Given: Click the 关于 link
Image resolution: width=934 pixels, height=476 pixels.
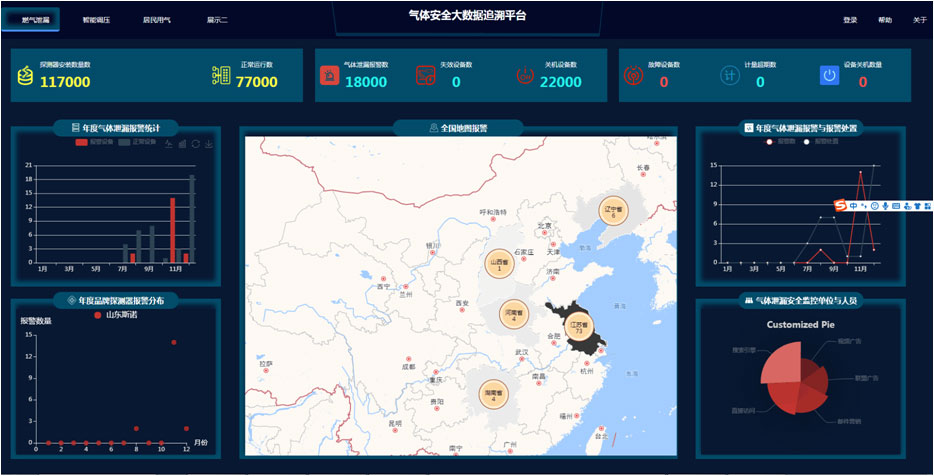Looking at the screenshot, I should pos(920,20).
